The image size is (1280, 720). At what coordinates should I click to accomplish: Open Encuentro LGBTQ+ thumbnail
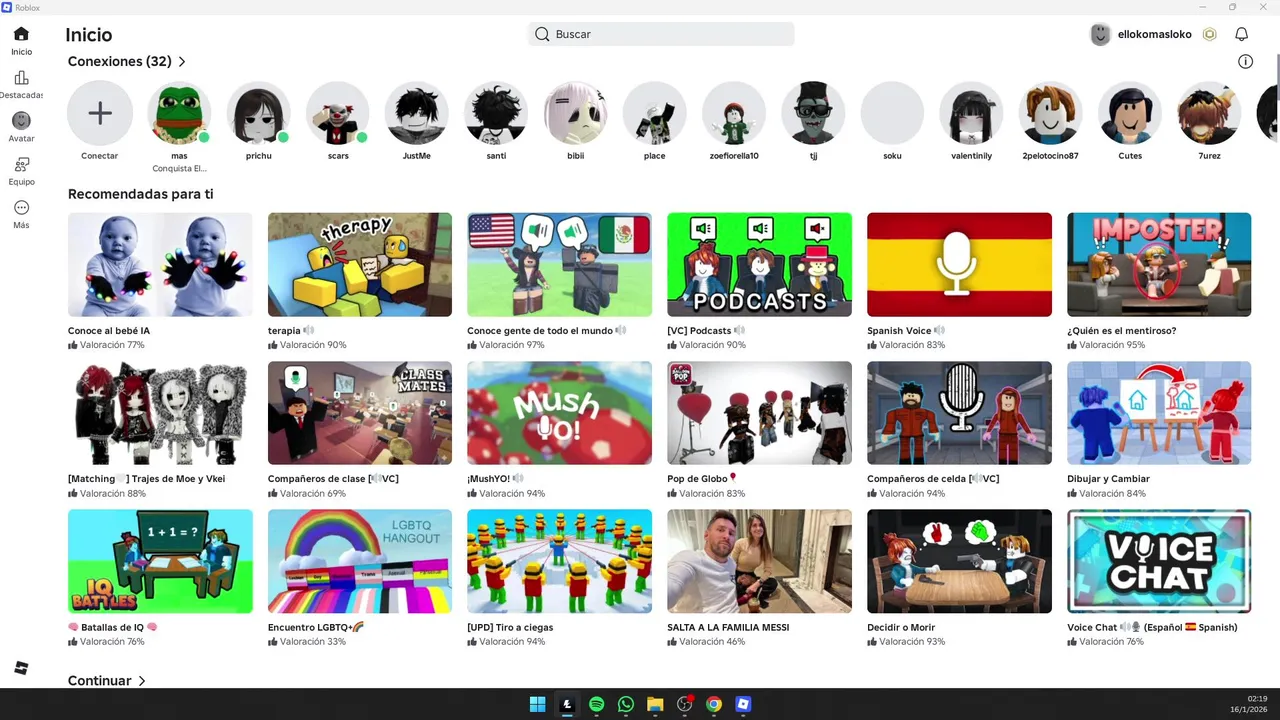click(360, 561)
